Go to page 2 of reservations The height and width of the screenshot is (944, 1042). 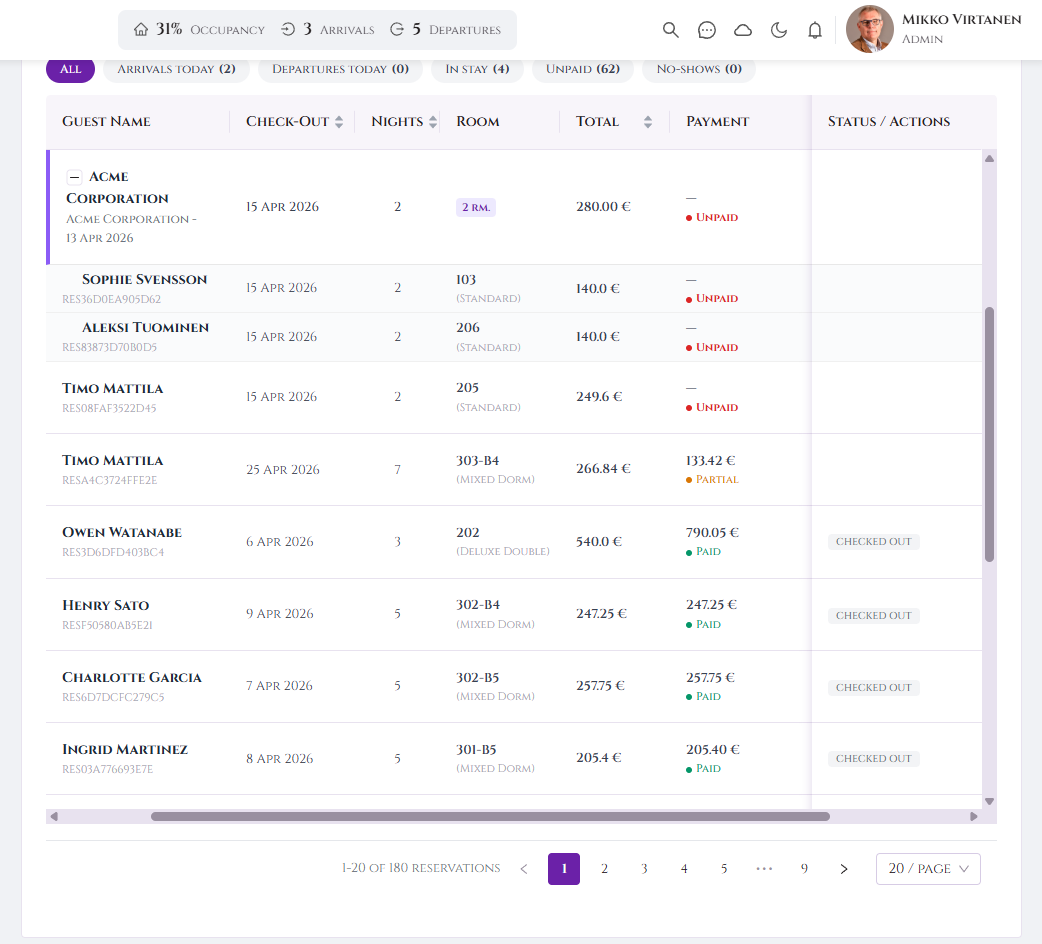tap(604, 869)
